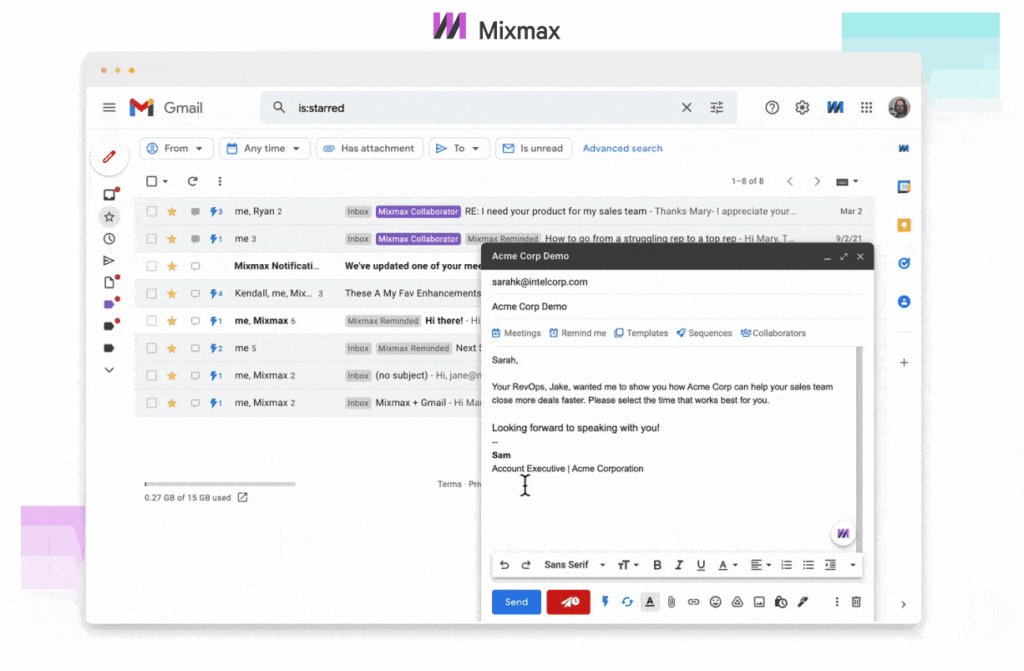Open Google apps grid

(867, 108)
